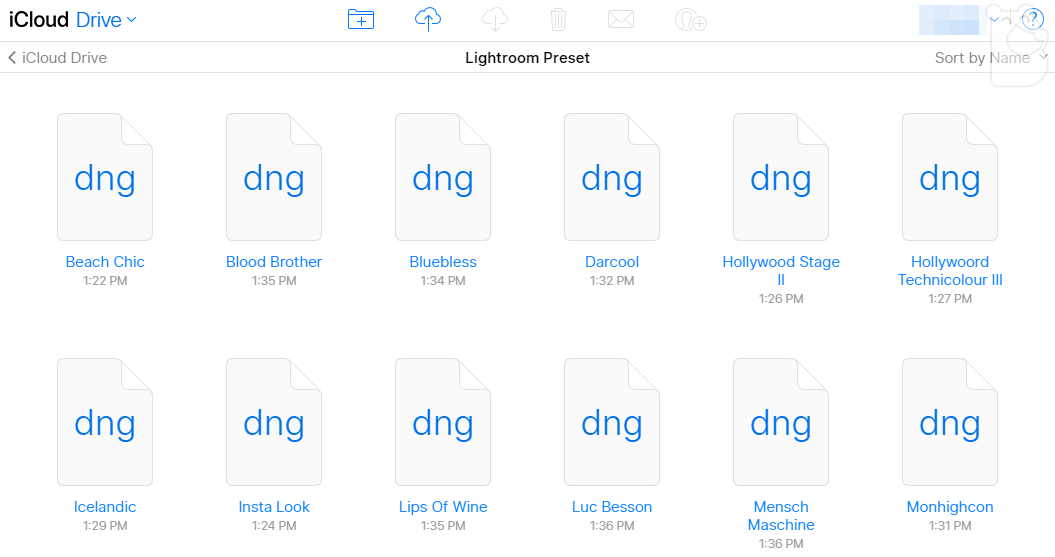1055x557 pixels.
Task: Select the Insta Look dng file icon
Action: [x=274, y=422]
